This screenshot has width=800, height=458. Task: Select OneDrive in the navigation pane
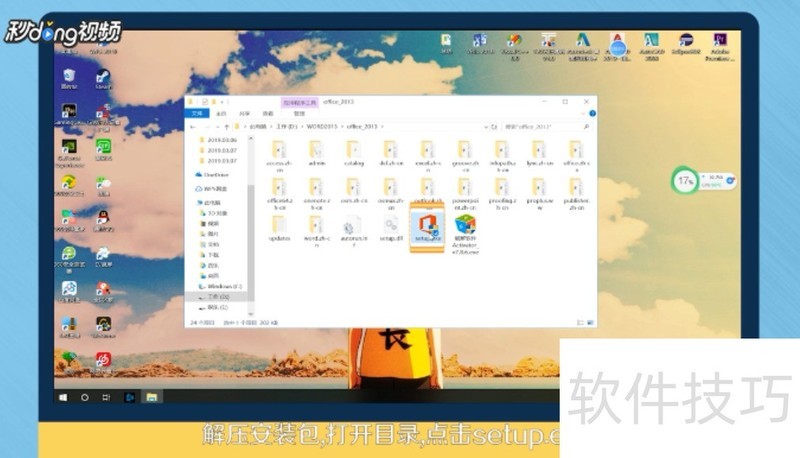212,175
